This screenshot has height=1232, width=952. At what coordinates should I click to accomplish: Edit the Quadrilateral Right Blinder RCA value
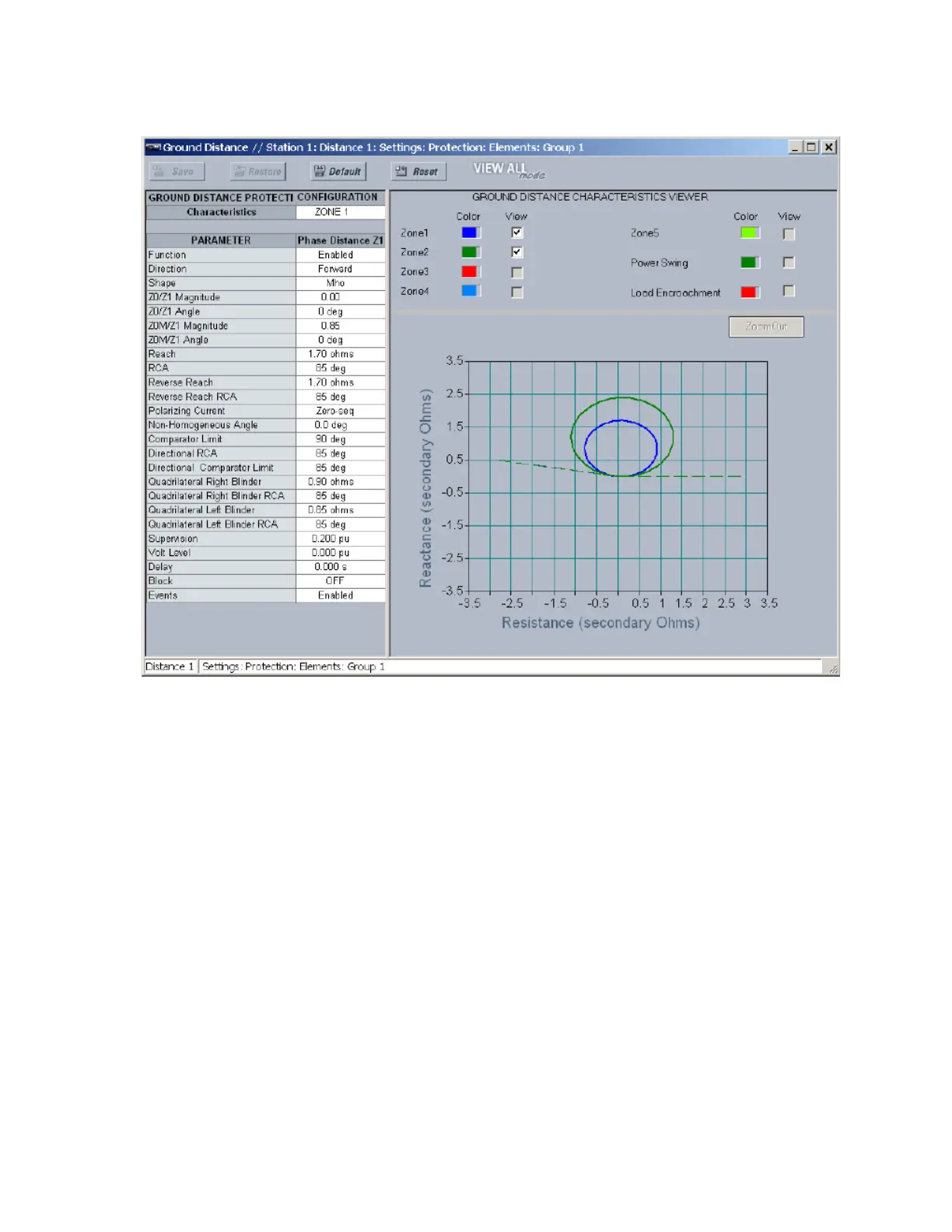pyautogui.click(x=341, y=495)
